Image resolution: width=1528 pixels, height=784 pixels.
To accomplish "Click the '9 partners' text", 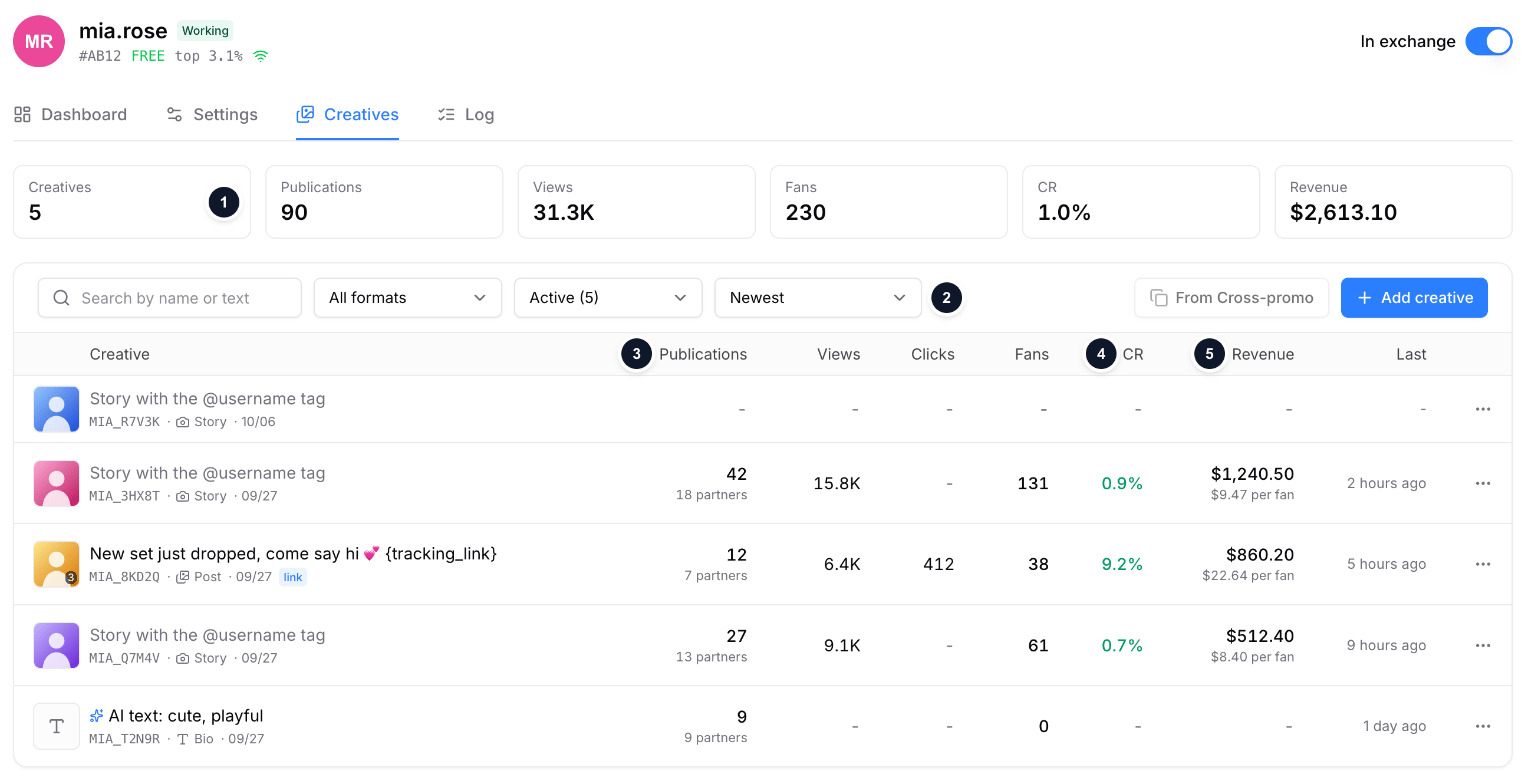I will point(715,738).
